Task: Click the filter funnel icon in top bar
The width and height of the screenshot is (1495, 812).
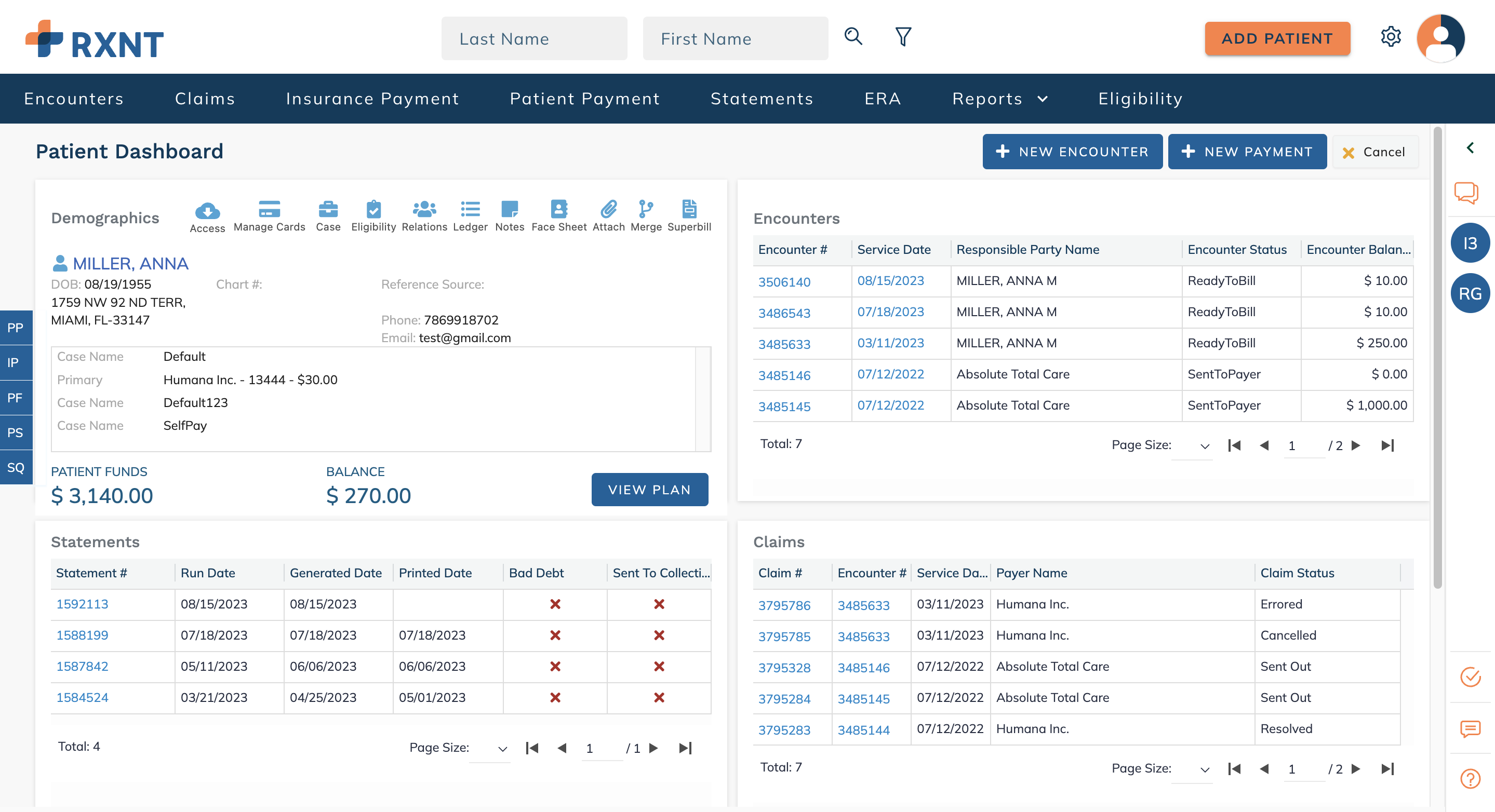Action: tap(902, 36)
